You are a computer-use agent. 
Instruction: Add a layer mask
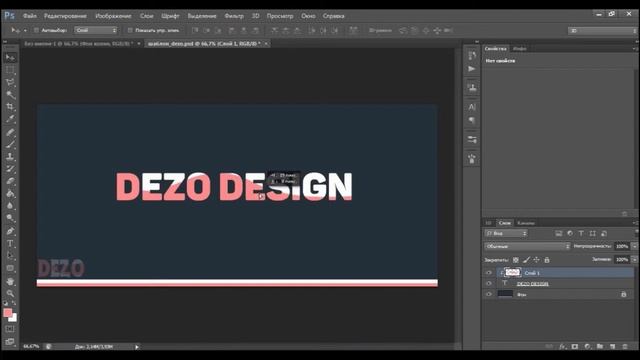[x=575, y=347]
